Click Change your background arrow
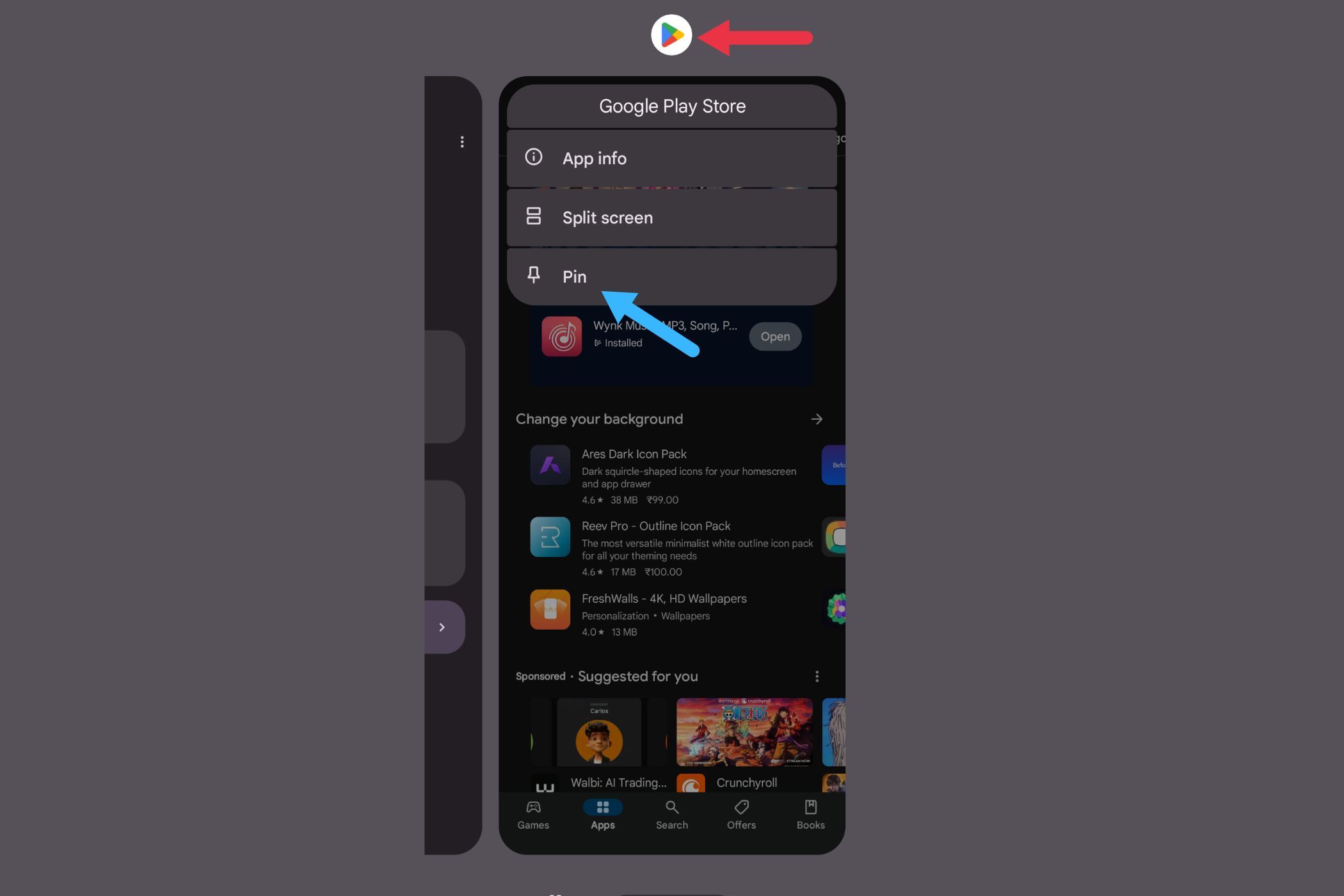Viewport: 1344px width, 896px height. click(817, 418)
